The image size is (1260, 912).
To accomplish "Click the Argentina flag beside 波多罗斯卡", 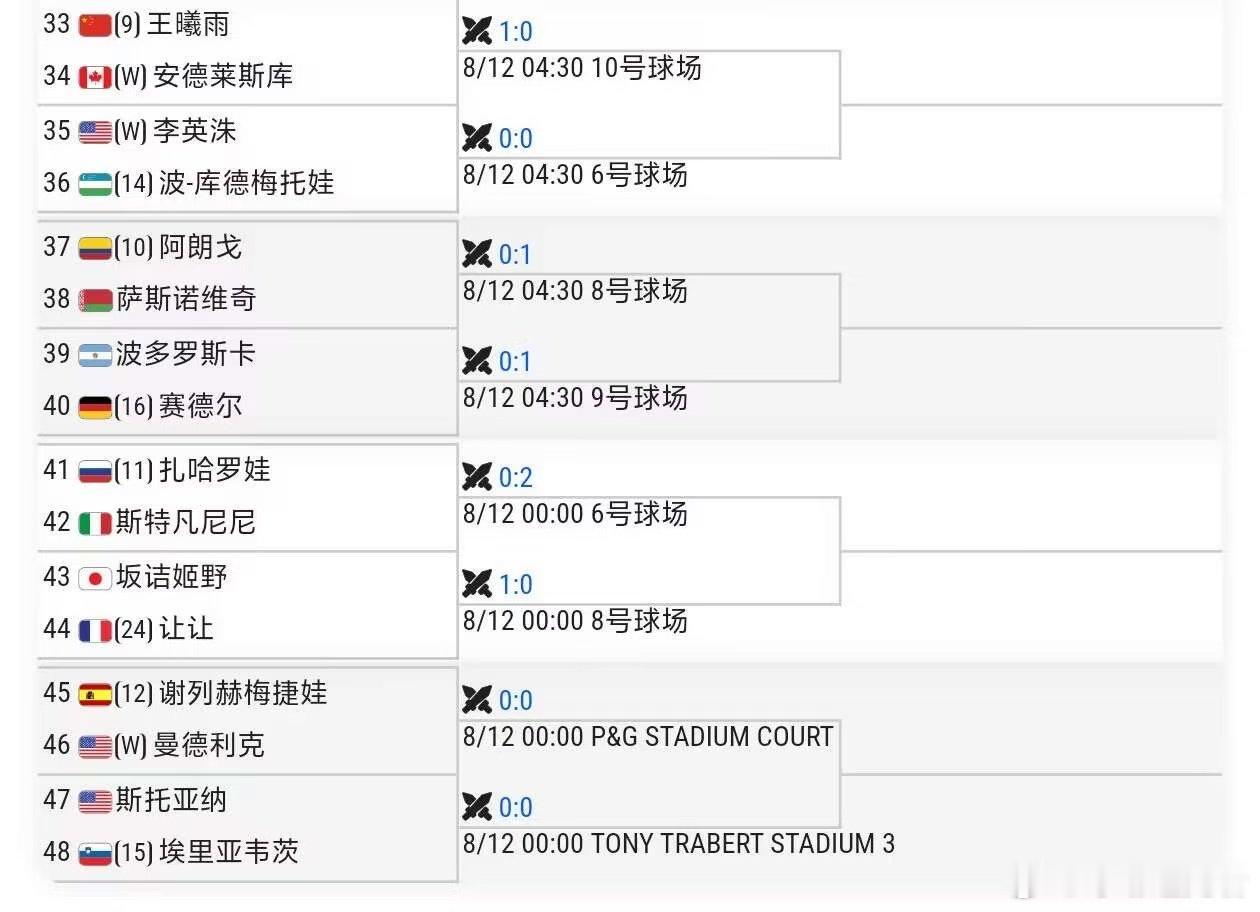I will point(95,355).
